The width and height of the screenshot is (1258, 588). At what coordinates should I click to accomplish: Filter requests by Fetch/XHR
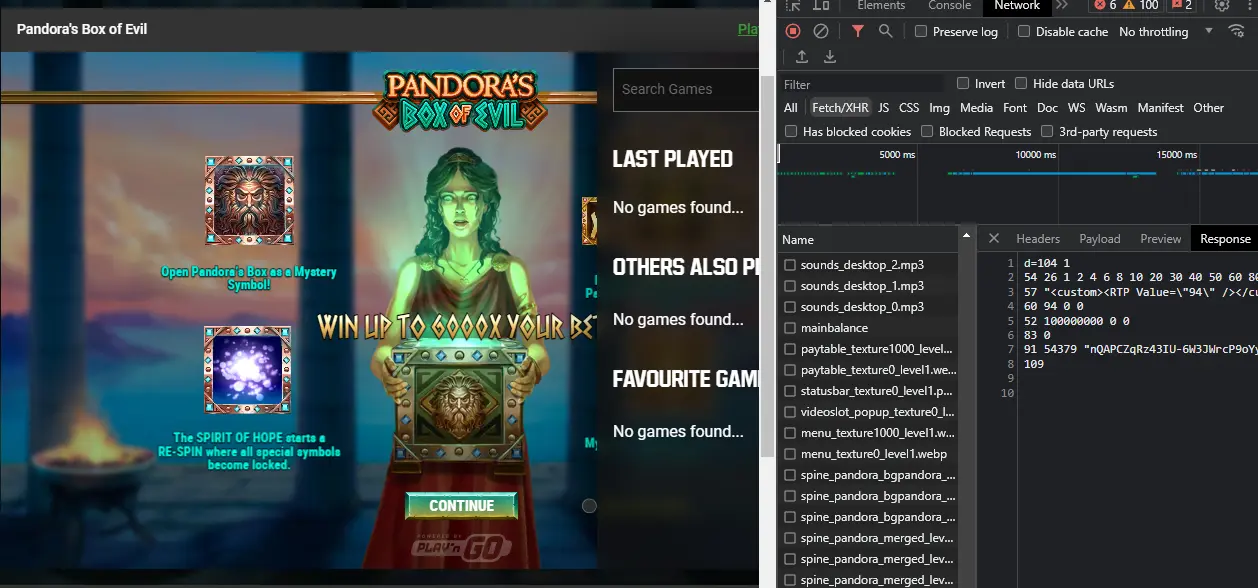point(840,107)
